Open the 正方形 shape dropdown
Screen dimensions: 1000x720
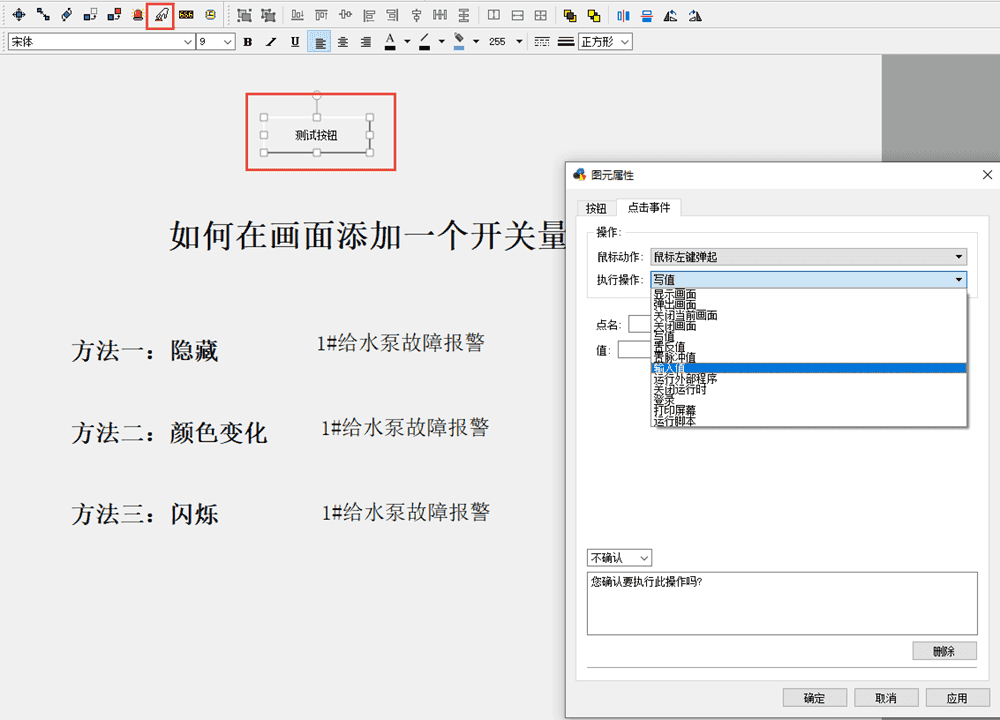point(605,41)
